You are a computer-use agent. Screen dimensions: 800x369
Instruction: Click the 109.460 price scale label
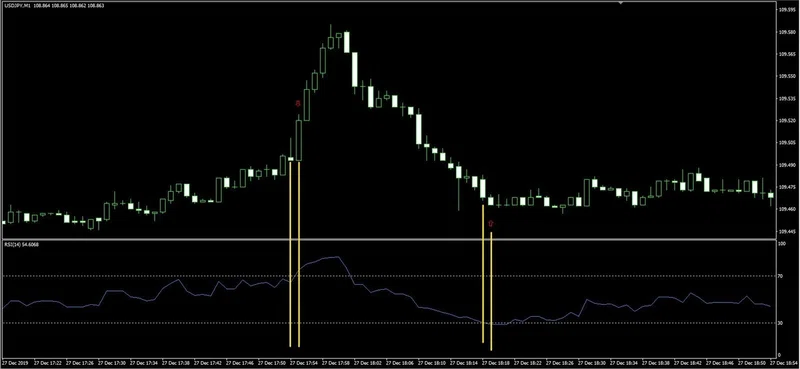(x=786, y=209)
